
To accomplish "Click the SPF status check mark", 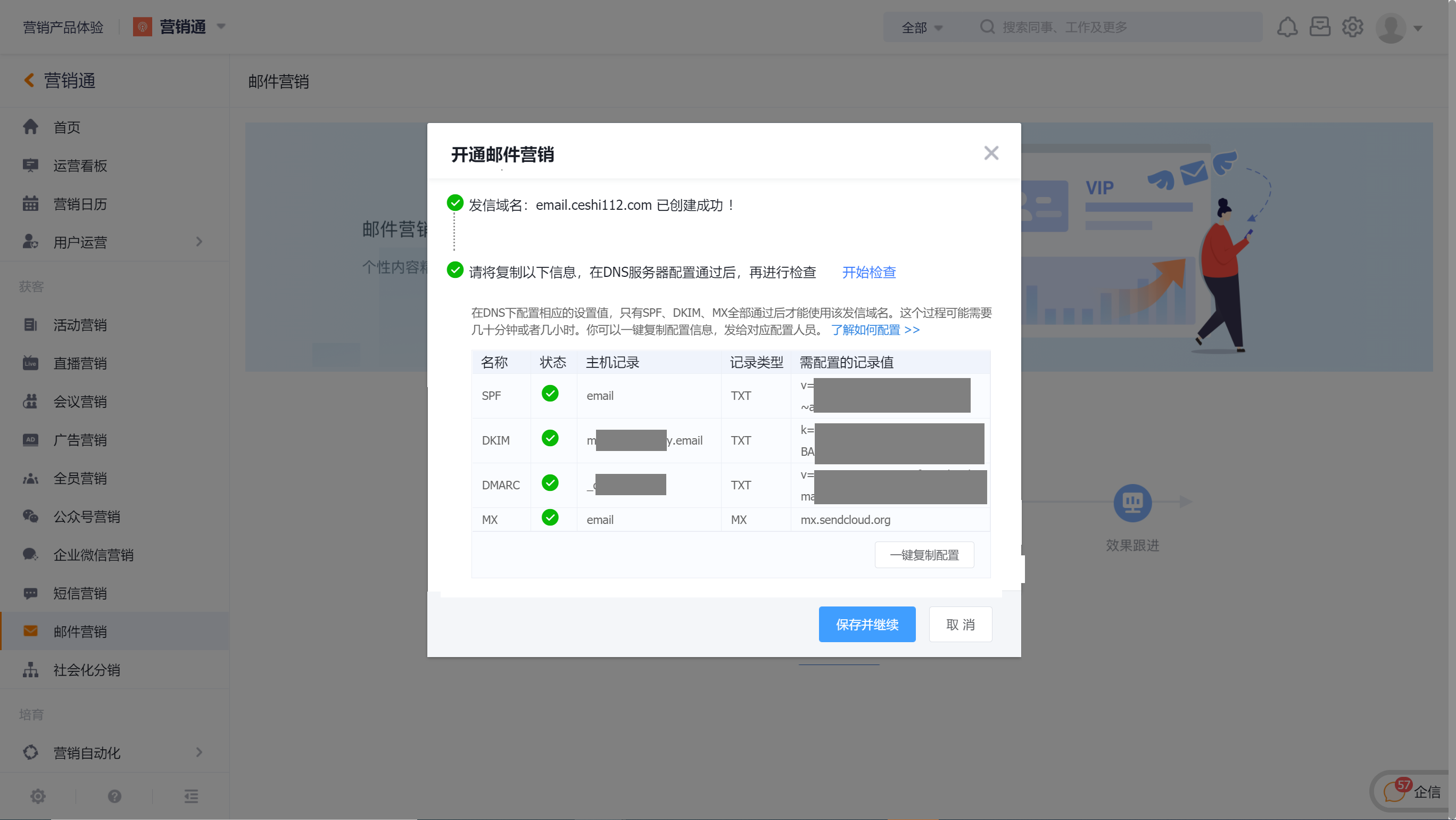I will (550, 393).
